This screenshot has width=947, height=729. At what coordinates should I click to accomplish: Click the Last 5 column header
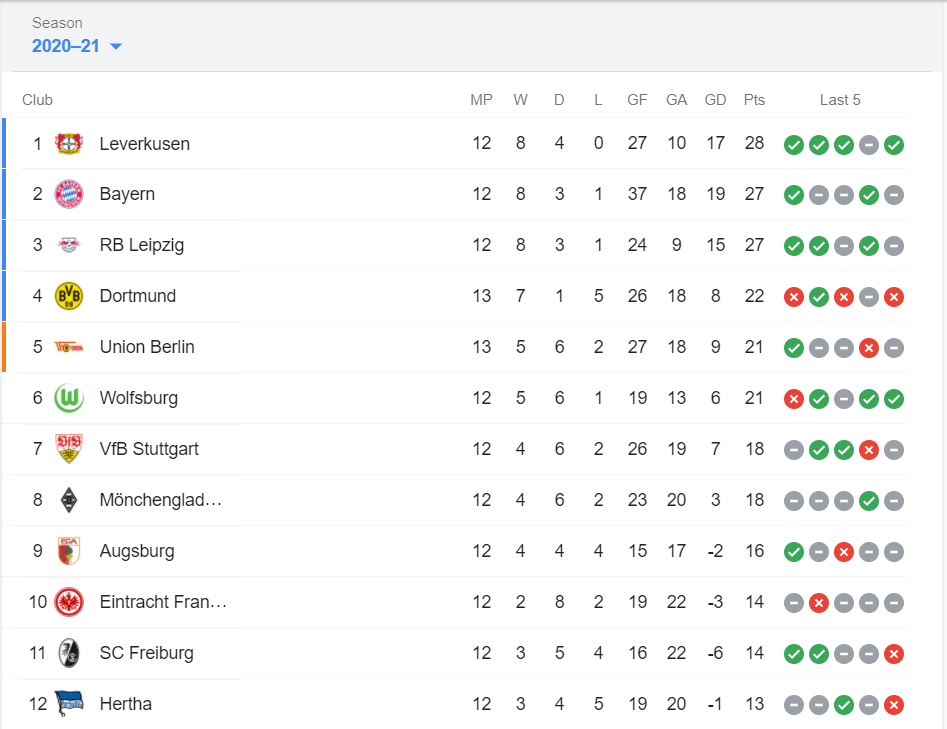(x=840, y=100)
